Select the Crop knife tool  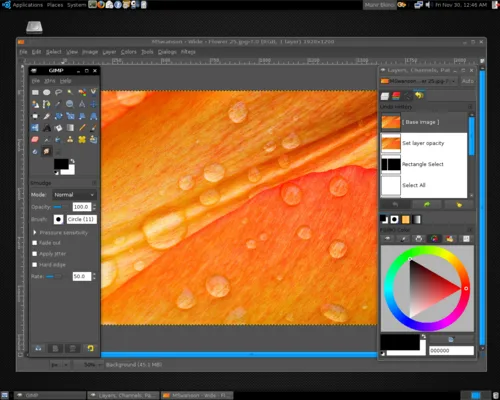point(47,116)
